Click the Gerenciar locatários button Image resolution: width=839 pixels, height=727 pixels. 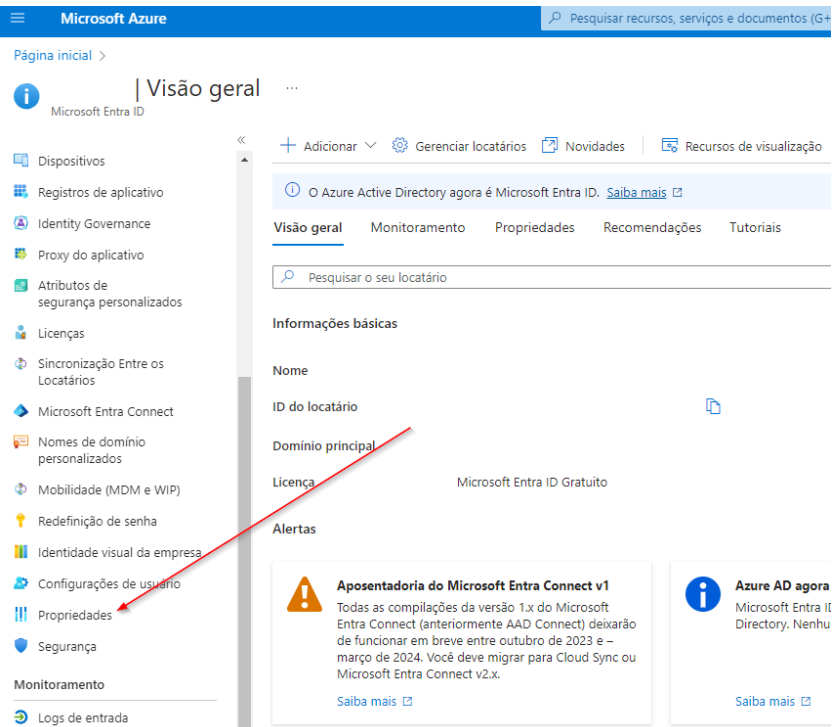click(x=459, y=146)
